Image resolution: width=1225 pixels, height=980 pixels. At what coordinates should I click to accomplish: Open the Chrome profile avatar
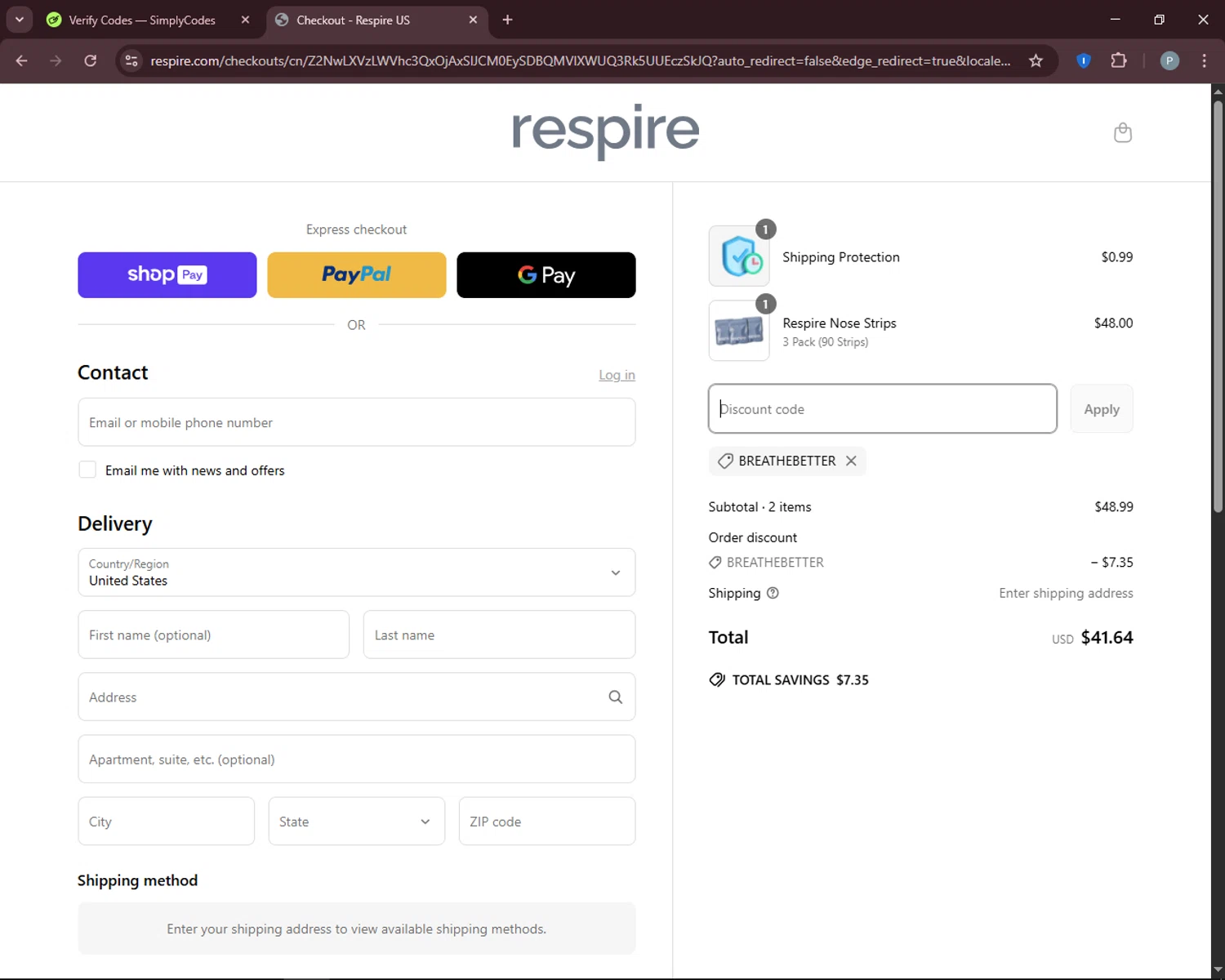click(1169, 60)
